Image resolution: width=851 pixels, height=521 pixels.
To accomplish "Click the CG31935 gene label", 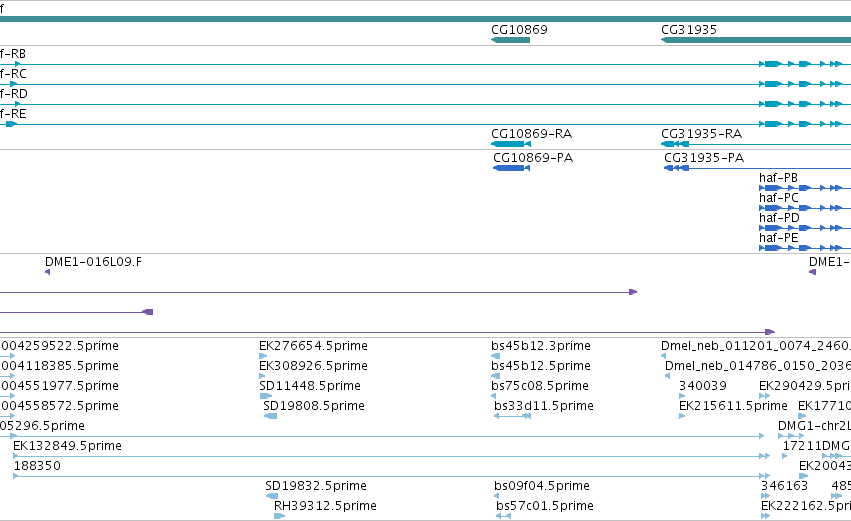I will click(689, 29).
